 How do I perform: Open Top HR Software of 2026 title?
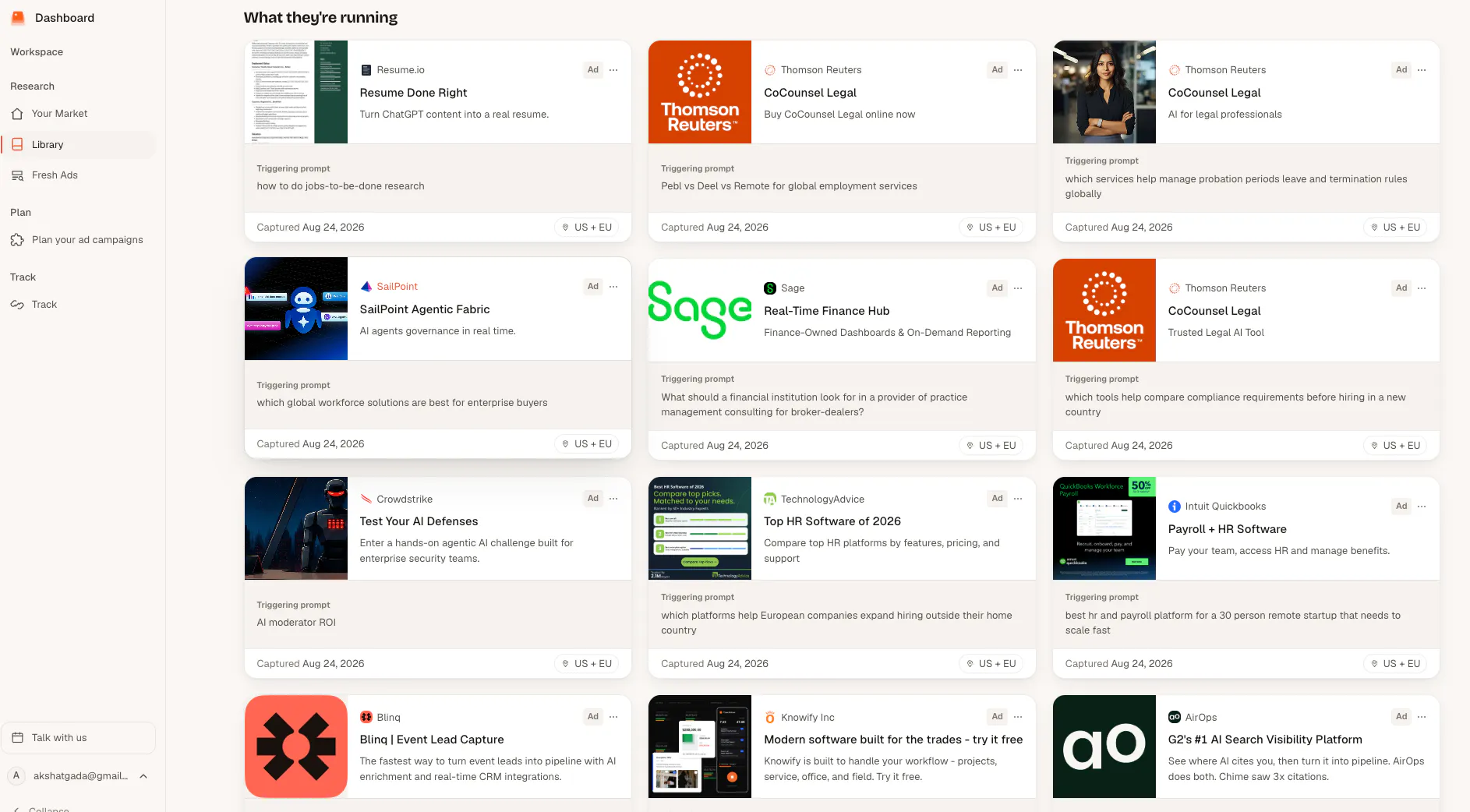click(x=832, y=521)
